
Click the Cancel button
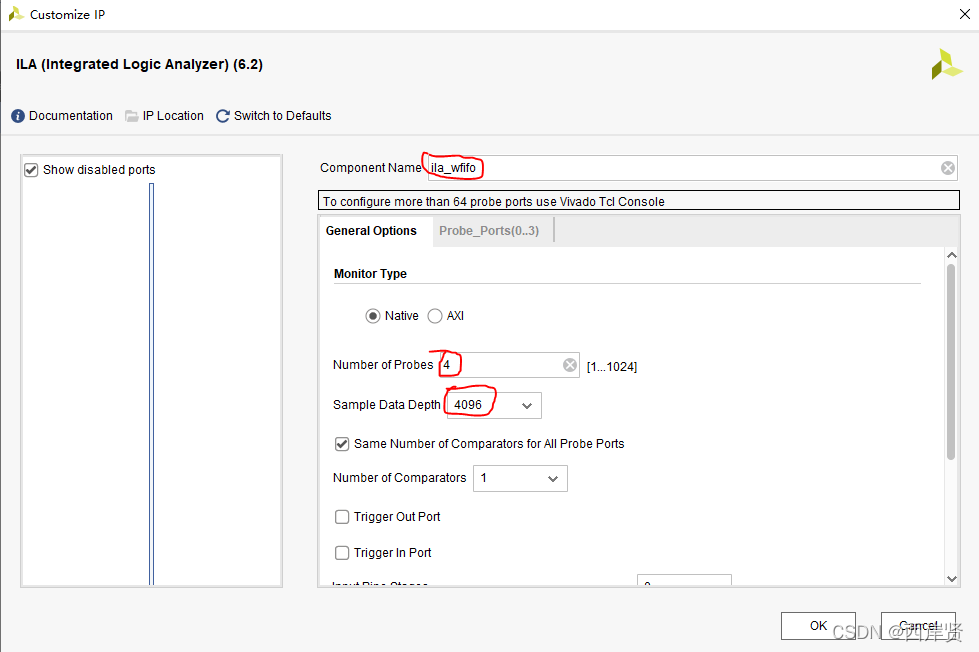pyautogui.click(x=918, y=626)
